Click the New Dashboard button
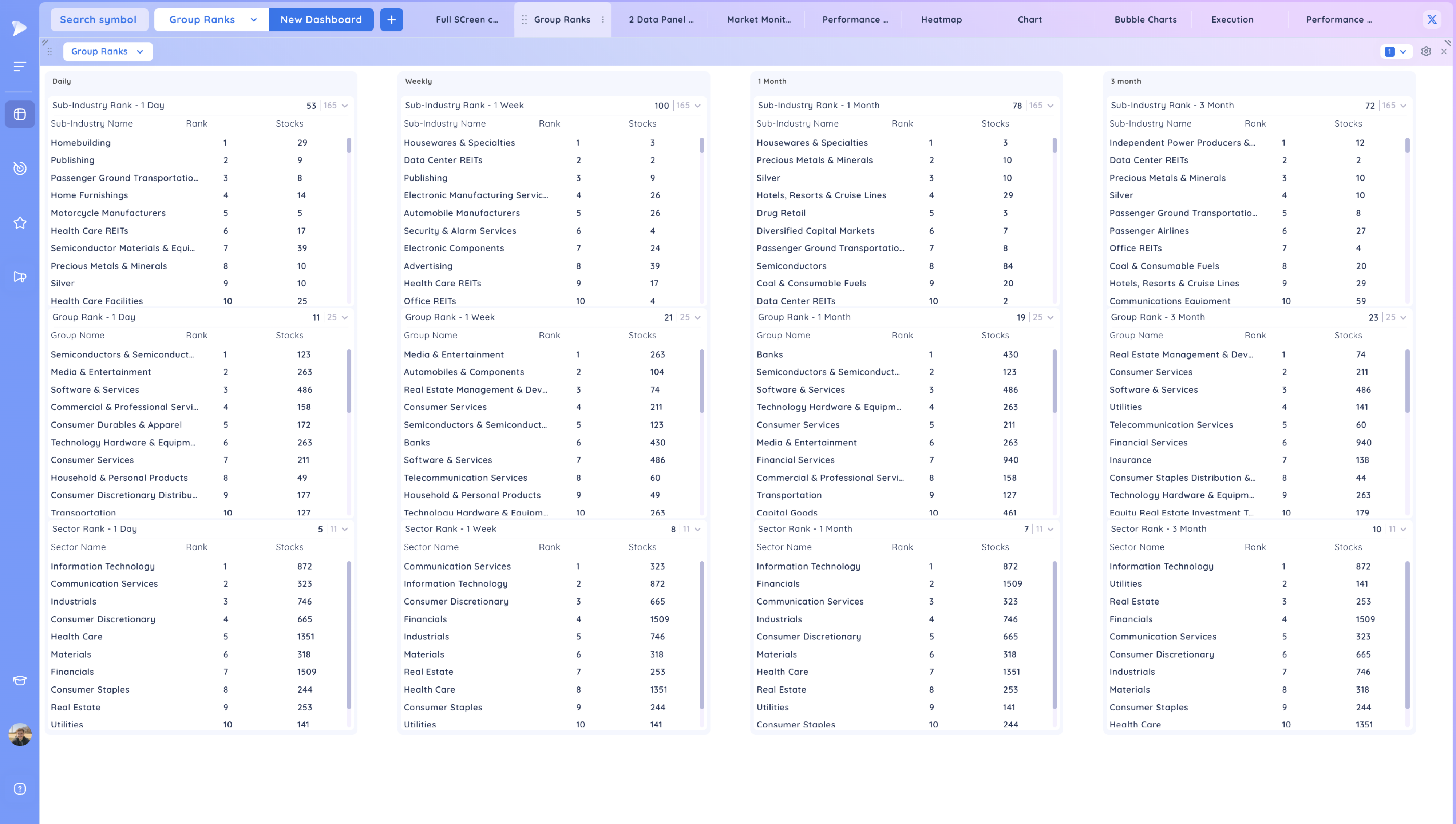 [321, 20]
